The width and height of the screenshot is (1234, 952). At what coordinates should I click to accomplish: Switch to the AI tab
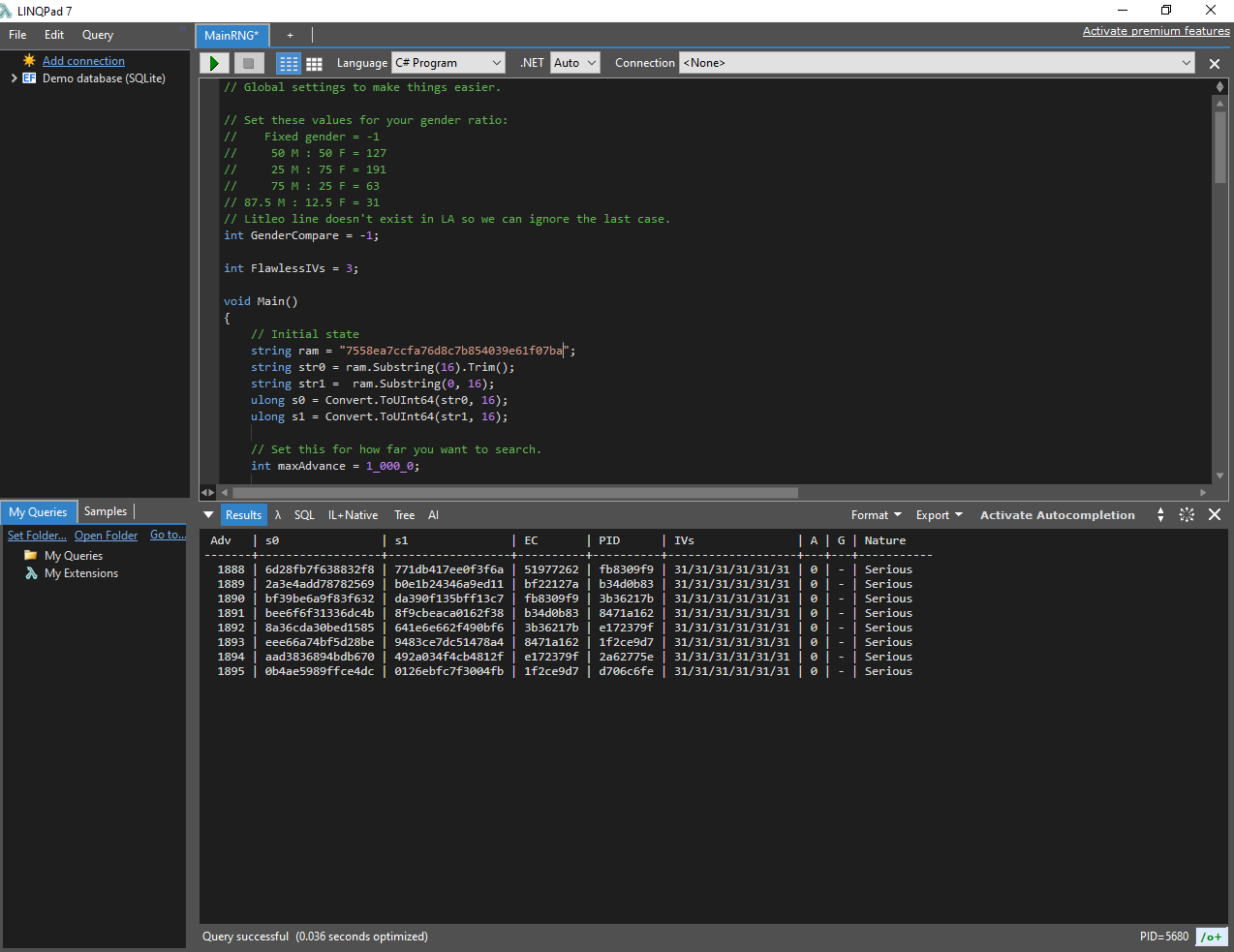coord(434,515)
